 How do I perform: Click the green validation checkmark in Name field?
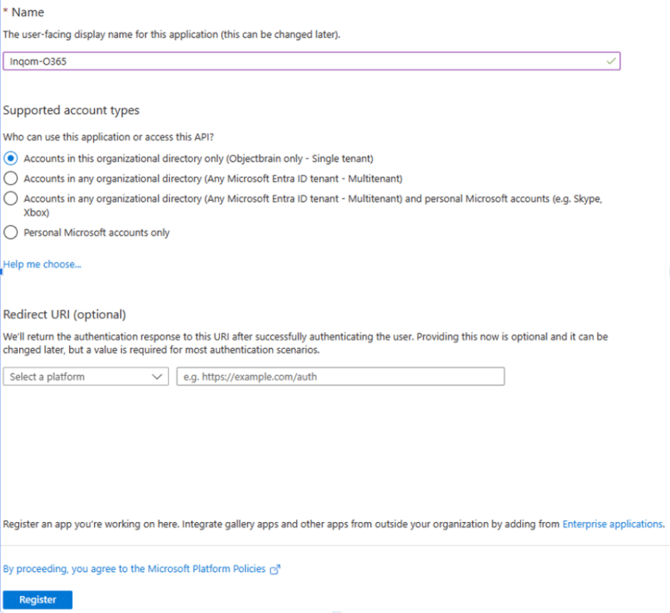point(611,61)
